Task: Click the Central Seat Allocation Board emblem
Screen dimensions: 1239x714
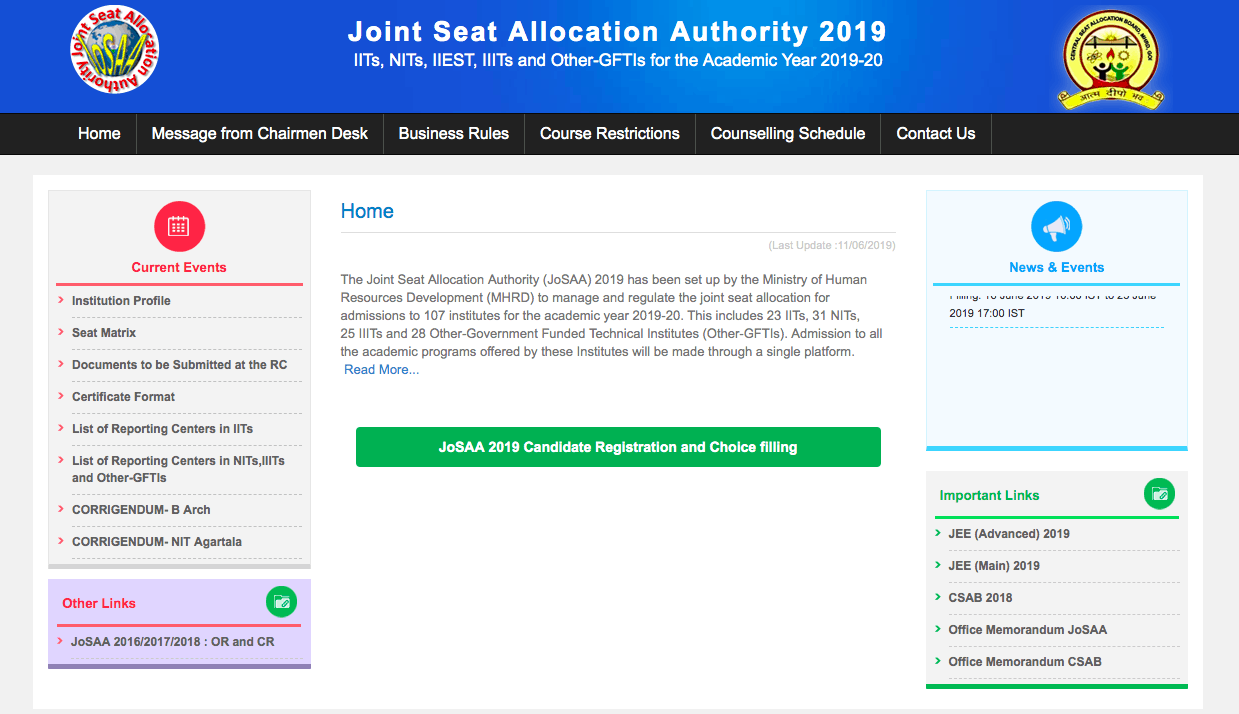Action: click(x=1111, y=58)
